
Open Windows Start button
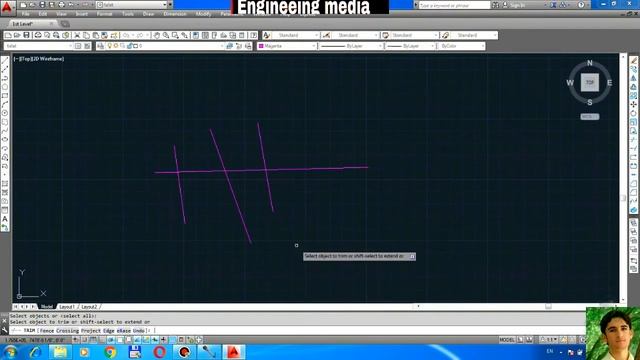[10, 352]
